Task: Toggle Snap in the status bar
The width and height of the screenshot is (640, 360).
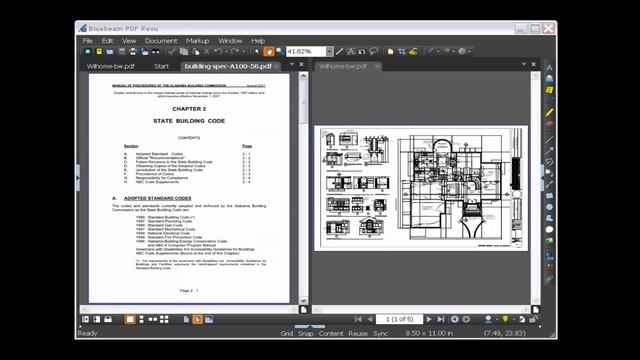Action: [305, 333]
